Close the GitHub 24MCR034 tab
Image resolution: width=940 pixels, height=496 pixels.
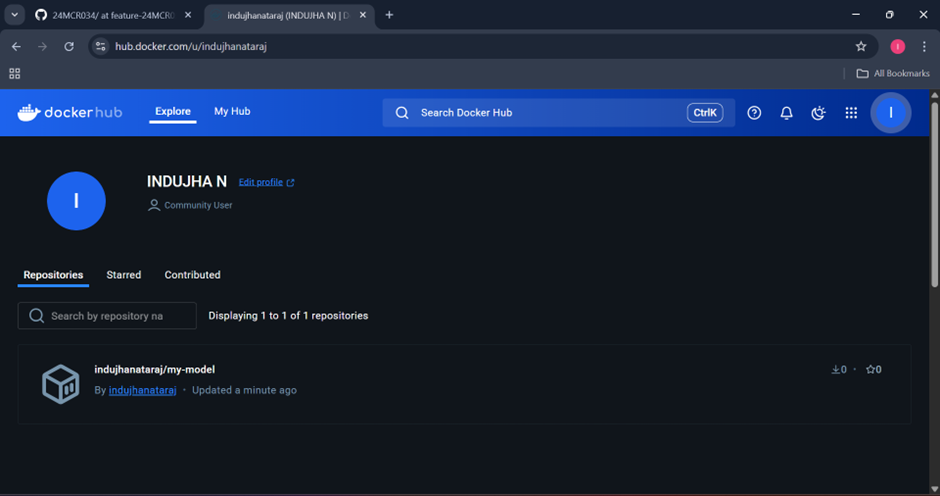tap(188, 15)
